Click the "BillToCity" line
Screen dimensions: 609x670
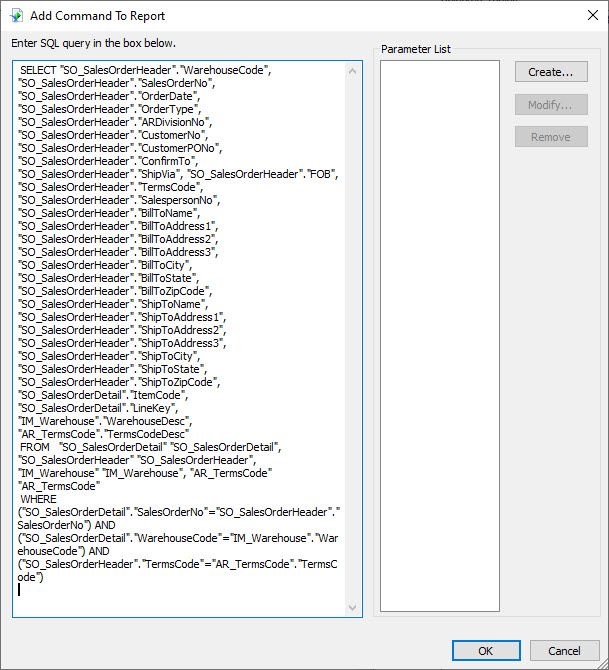pyautogui.click(x=105, y=265)
